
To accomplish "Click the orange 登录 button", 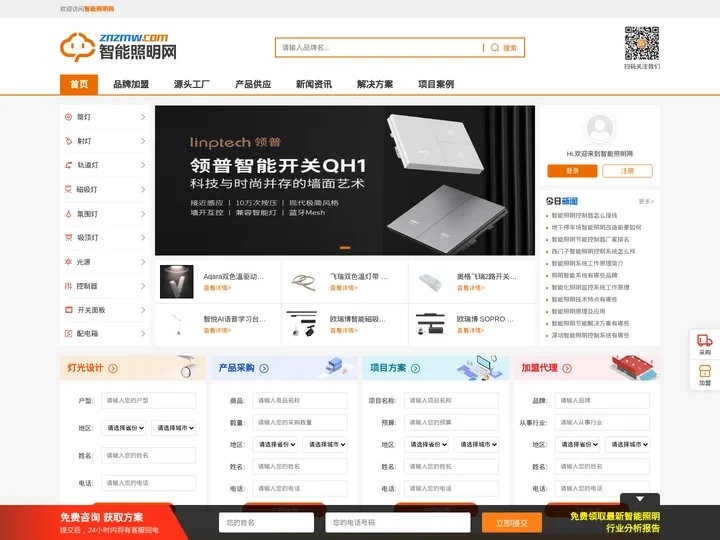I will [573, 171].
